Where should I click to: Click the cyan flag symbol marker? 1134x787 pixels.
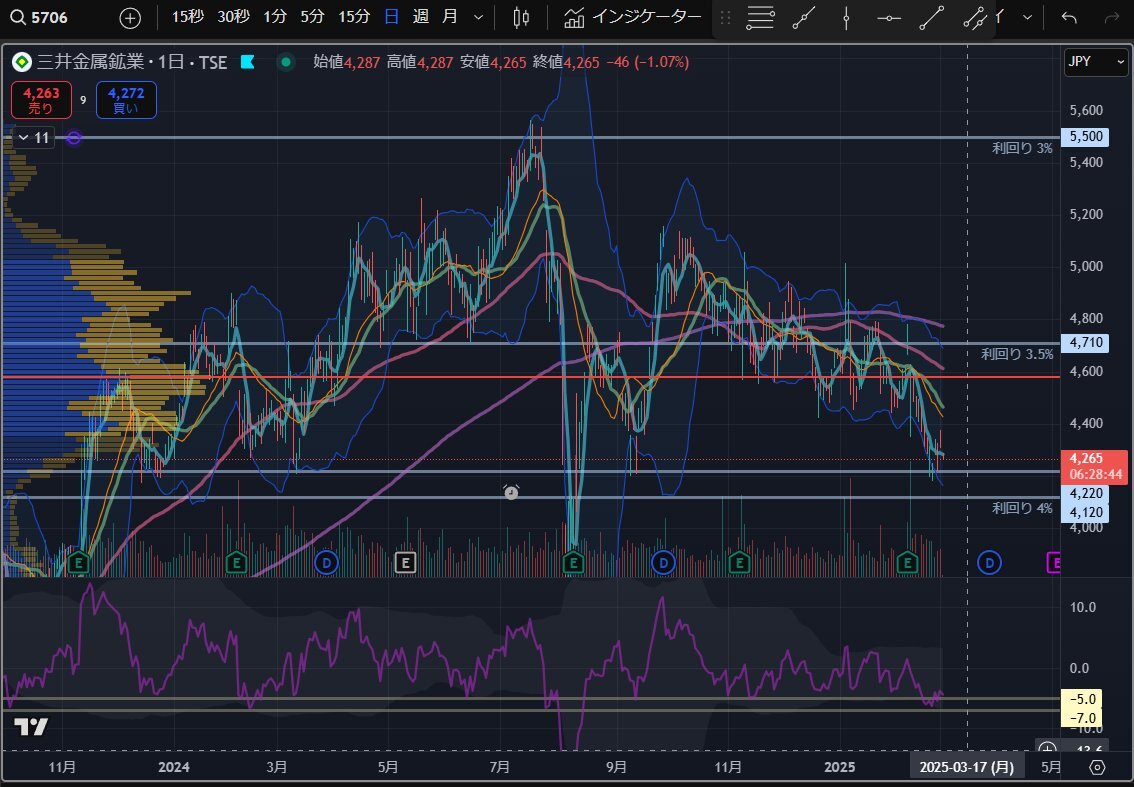(x=247, y=62)
